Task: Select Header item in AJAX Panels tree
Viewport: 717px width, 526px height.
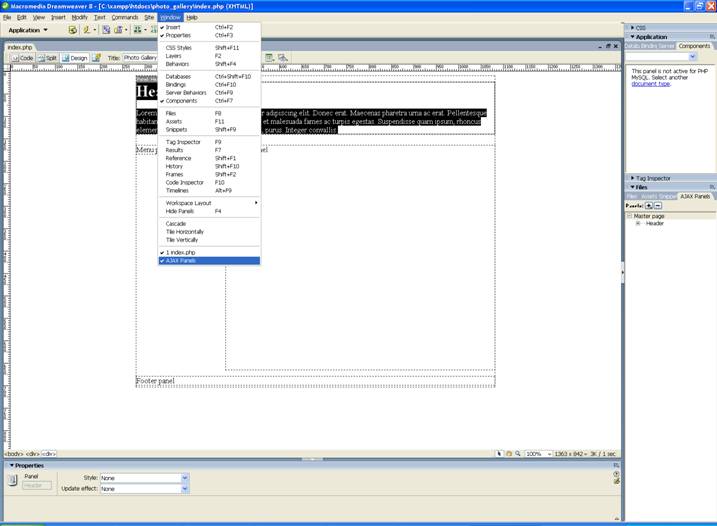Action: tap(654, 224)
